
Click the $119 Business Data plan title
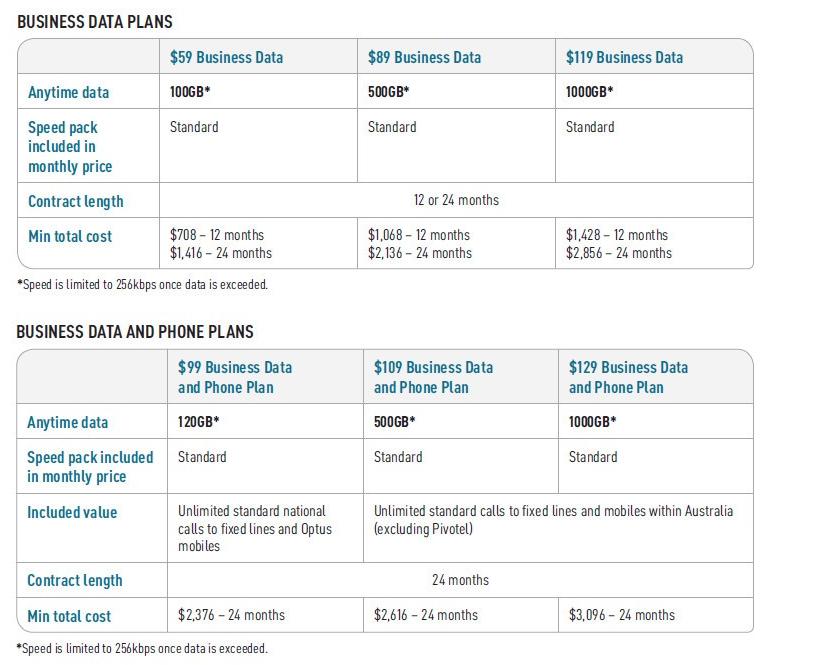tap(624, 57)
